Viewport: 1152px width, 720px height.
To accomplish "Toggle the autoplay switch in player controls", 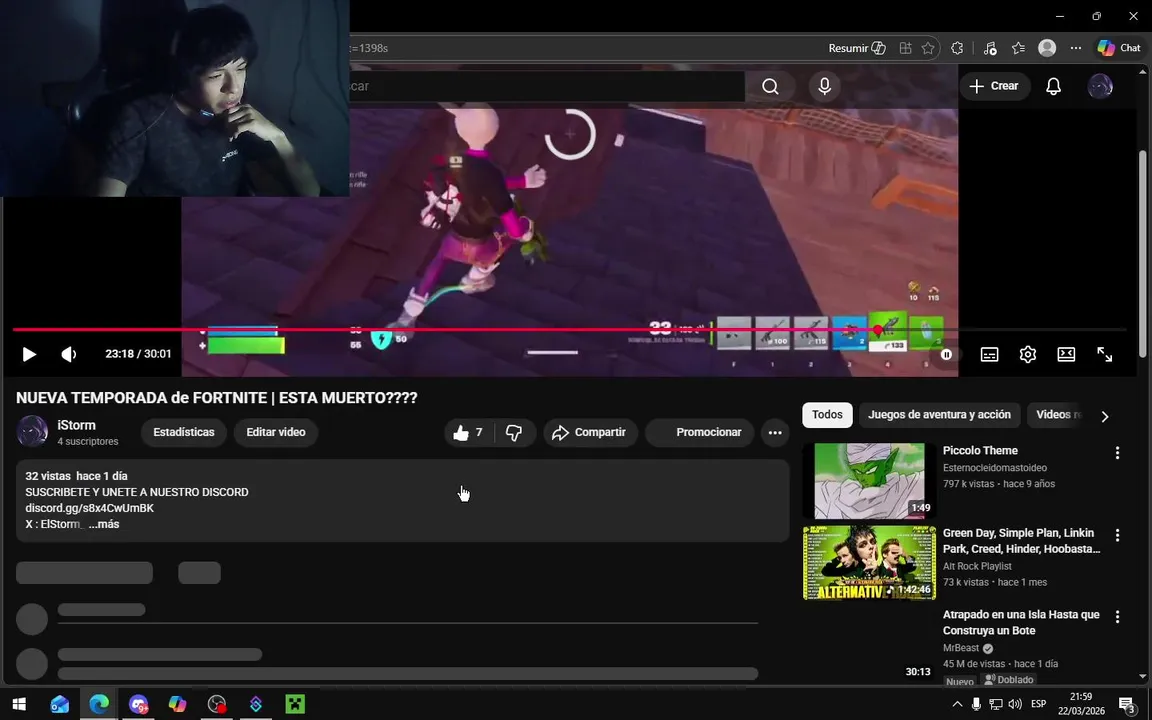I will (x=946, y=354).
